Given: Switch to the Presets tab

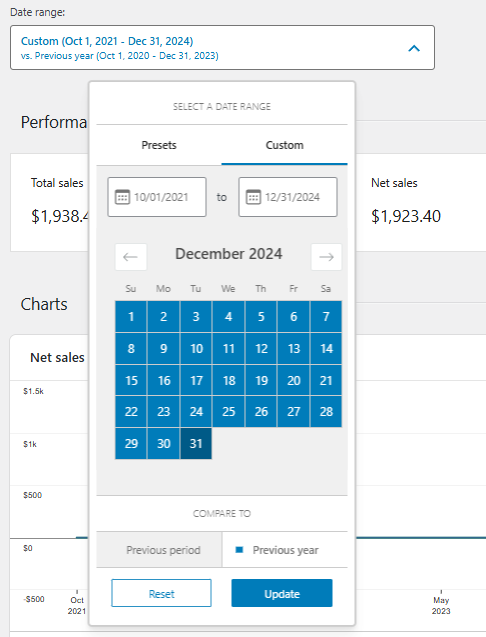Looking at the screenshot, I should [159, 145].
